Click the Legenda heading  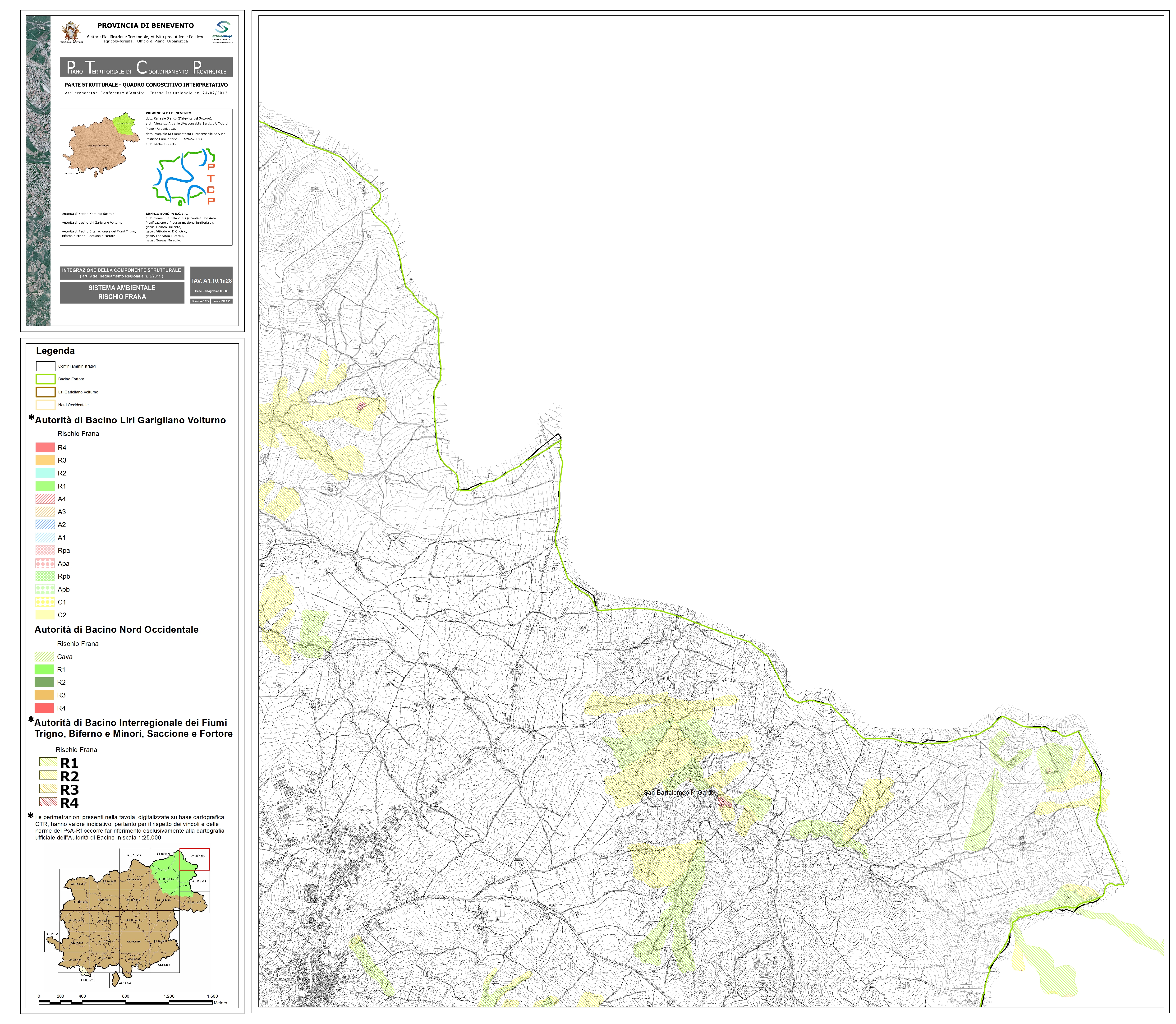click(x=55, y=351)
